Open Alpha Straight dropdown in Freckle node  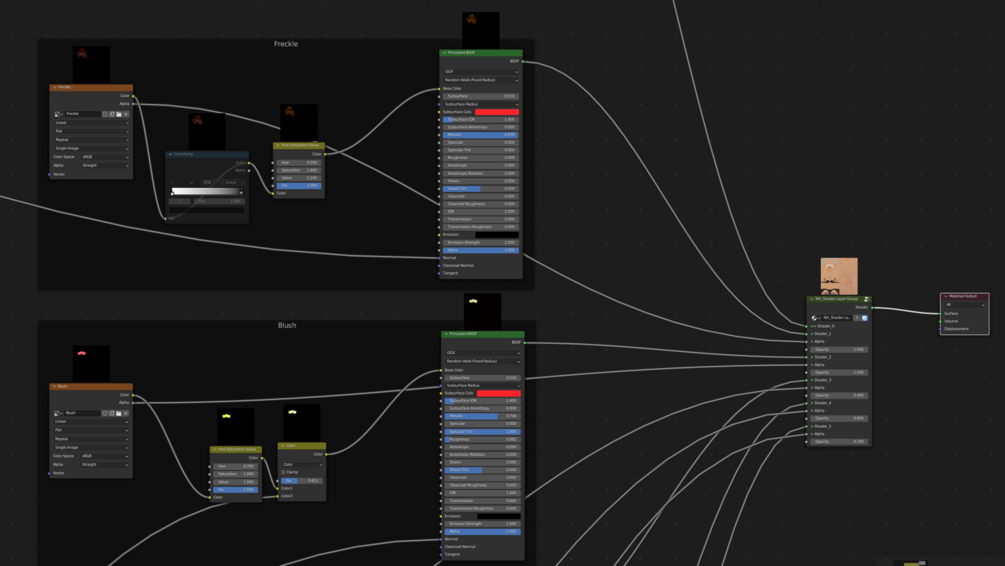(x=105, y=165)
